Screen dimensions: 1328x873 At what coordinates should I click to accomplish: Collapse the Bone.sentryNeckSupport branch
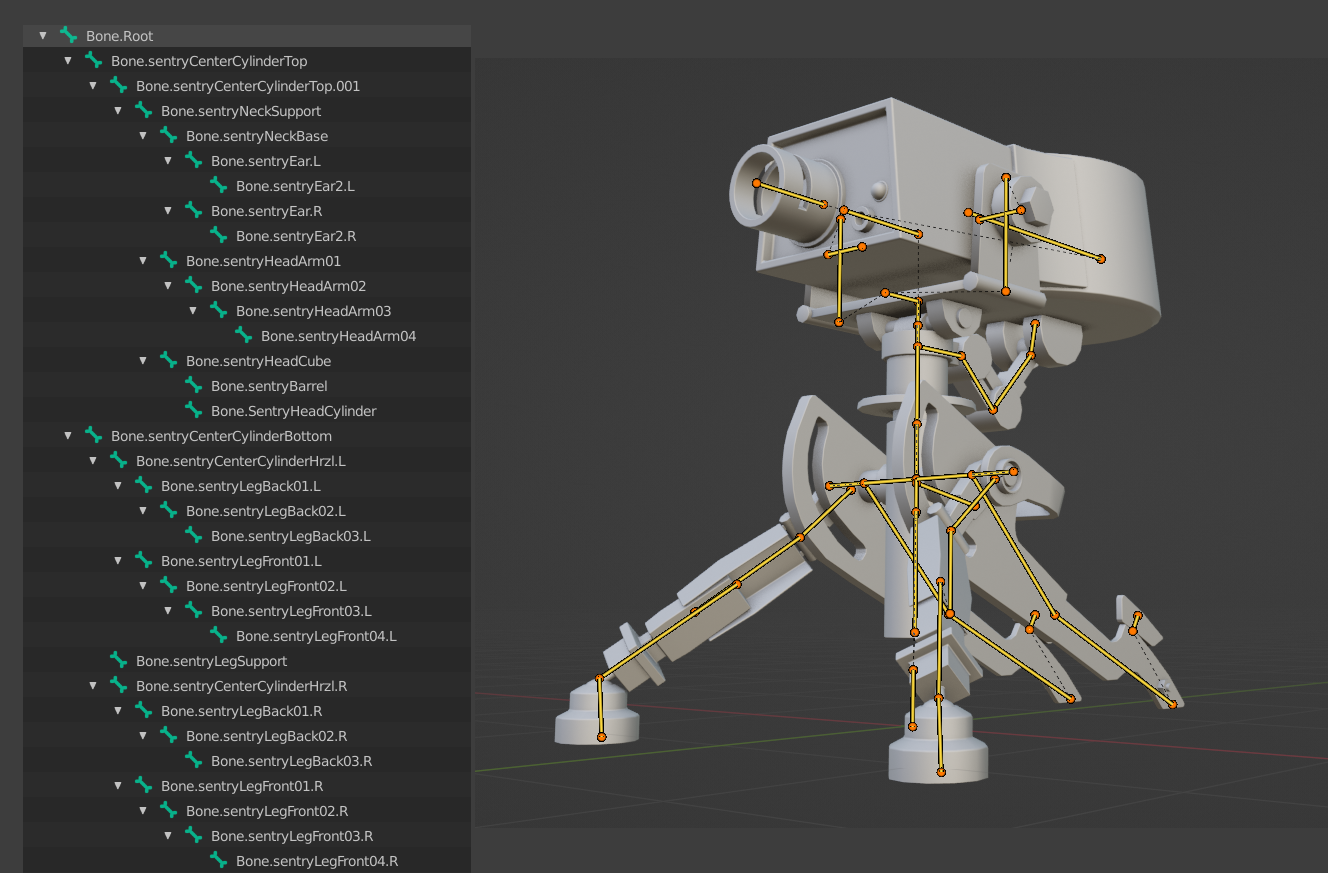[x=118, y=110]
